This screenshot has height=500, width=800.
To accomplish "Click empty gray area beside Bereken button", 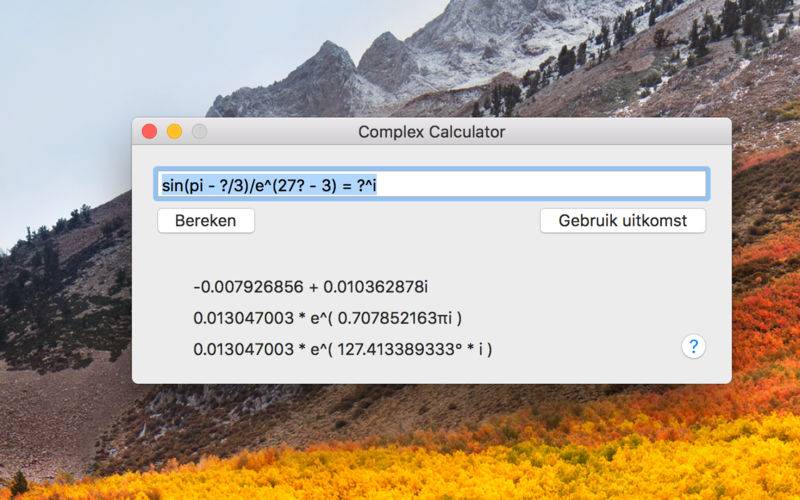I will click(397, 221).
